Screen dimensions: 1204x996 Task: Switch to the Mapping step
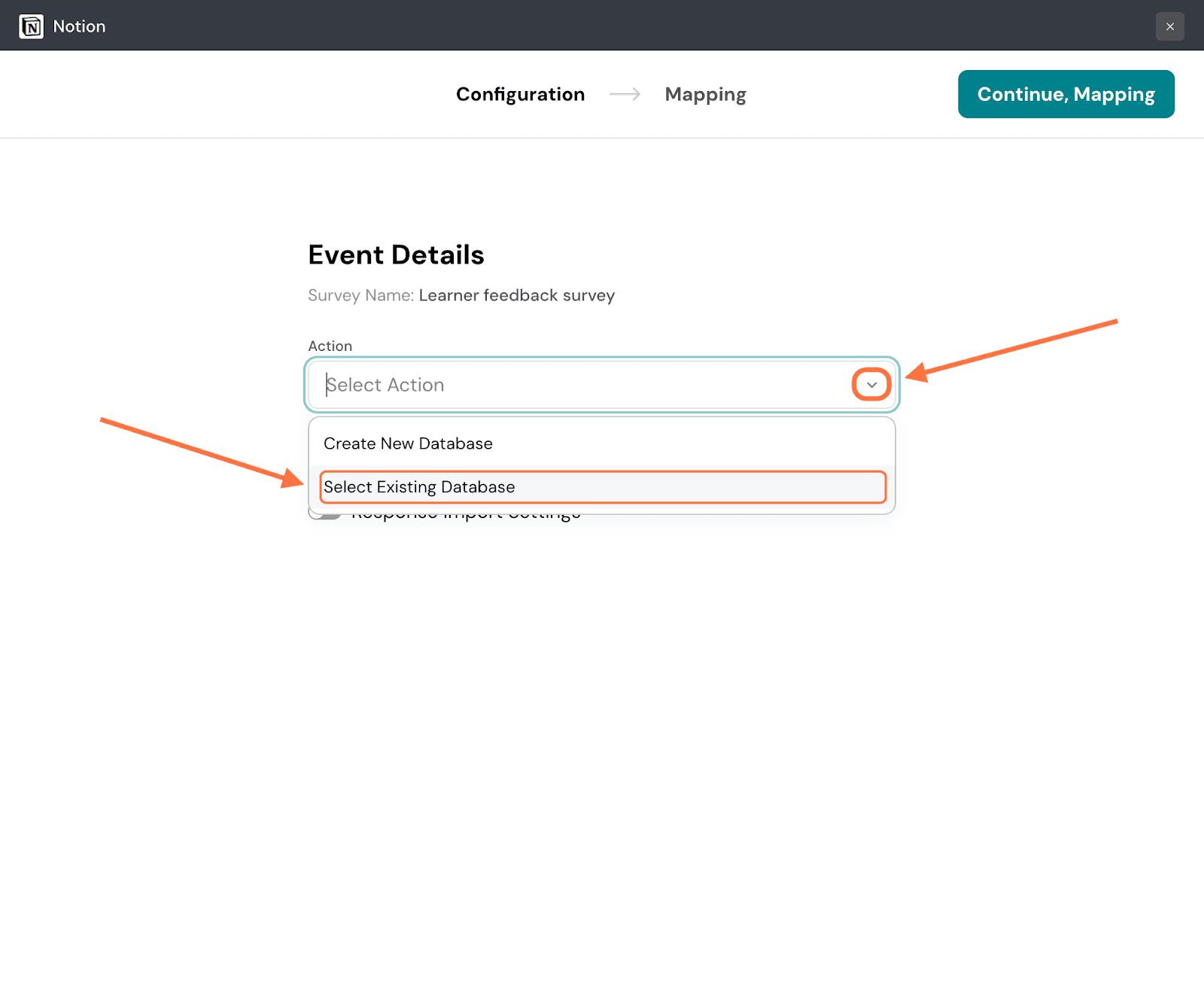(x=705, y=94)
